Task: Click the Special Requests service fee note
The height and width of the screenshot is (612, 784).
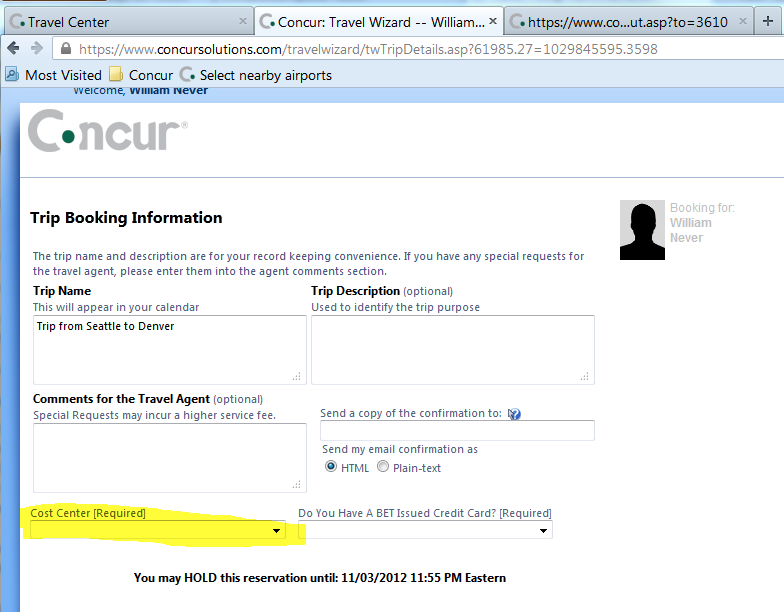Action: point(154,415)
